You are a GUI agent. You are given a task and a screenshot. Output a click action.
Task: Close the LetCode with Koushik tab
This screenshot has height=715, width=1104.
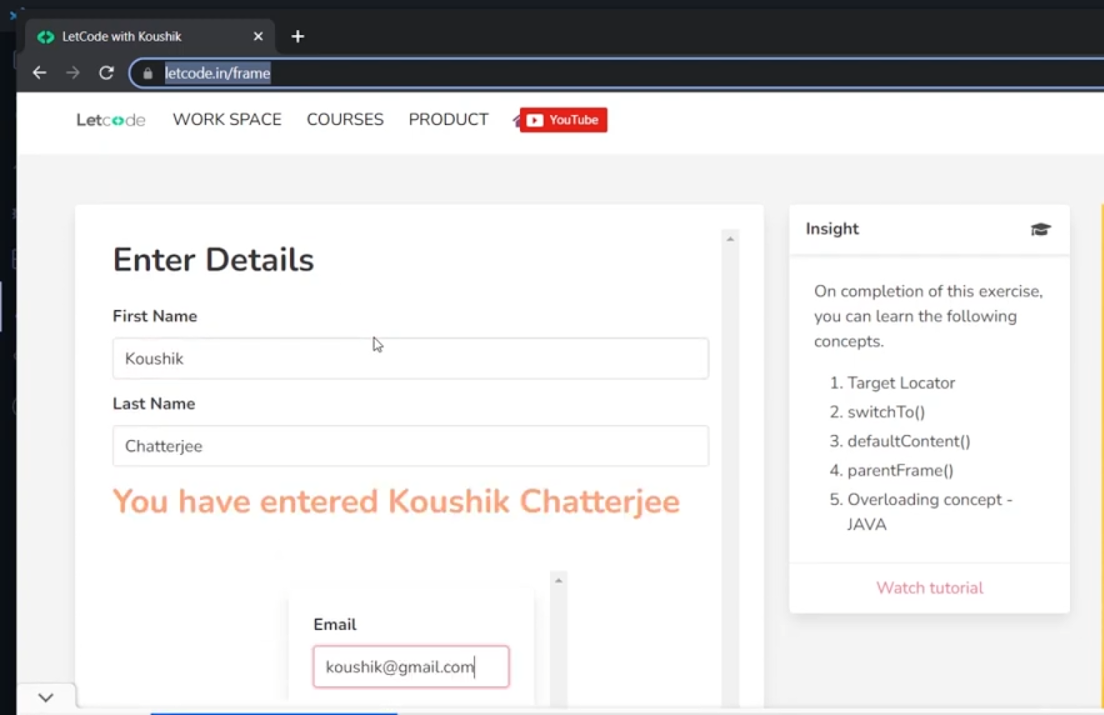click(x=258, y=36)
